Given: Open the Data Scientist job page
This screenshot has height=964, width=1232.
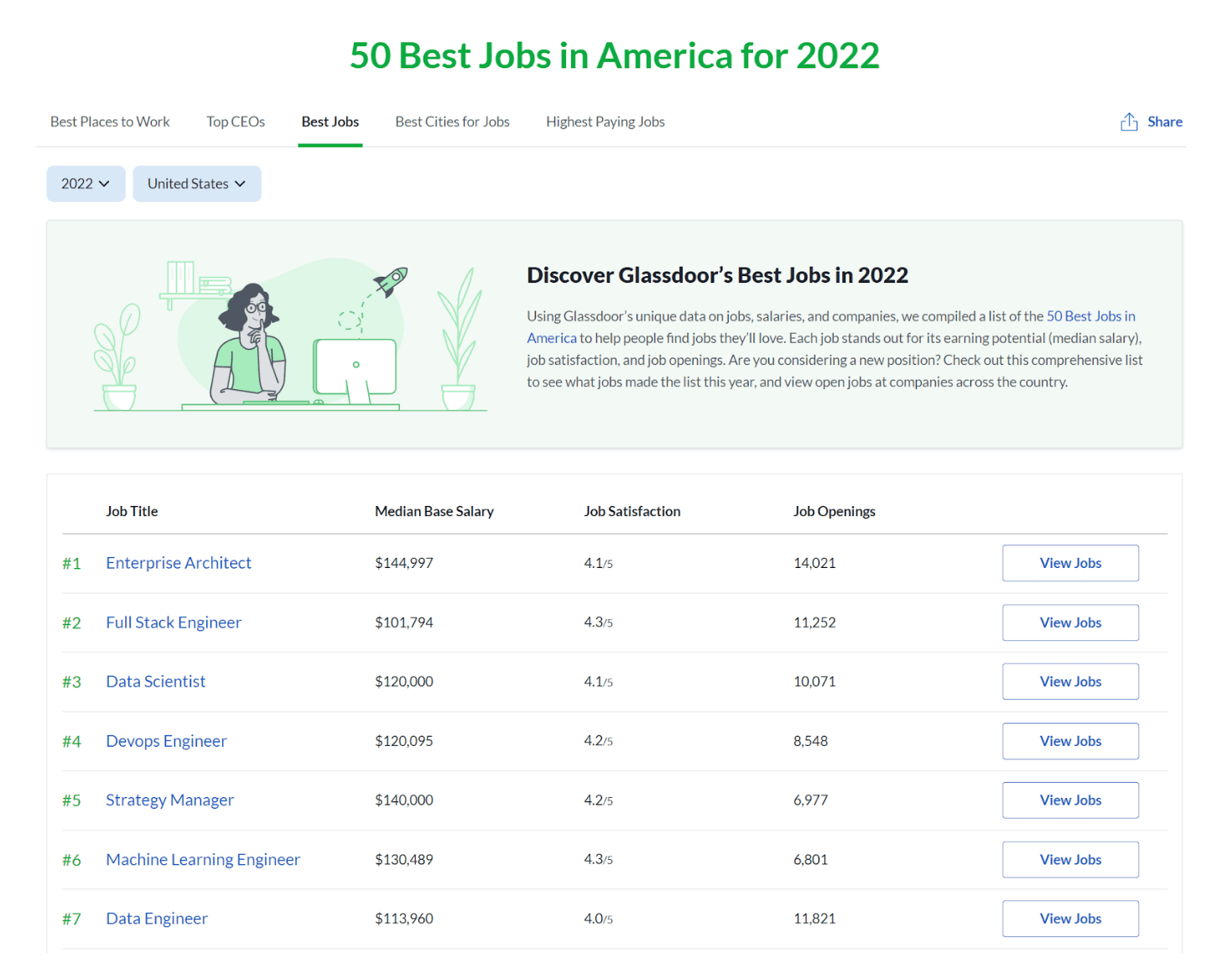Looking at the screenshot, I should coord(155,681).
